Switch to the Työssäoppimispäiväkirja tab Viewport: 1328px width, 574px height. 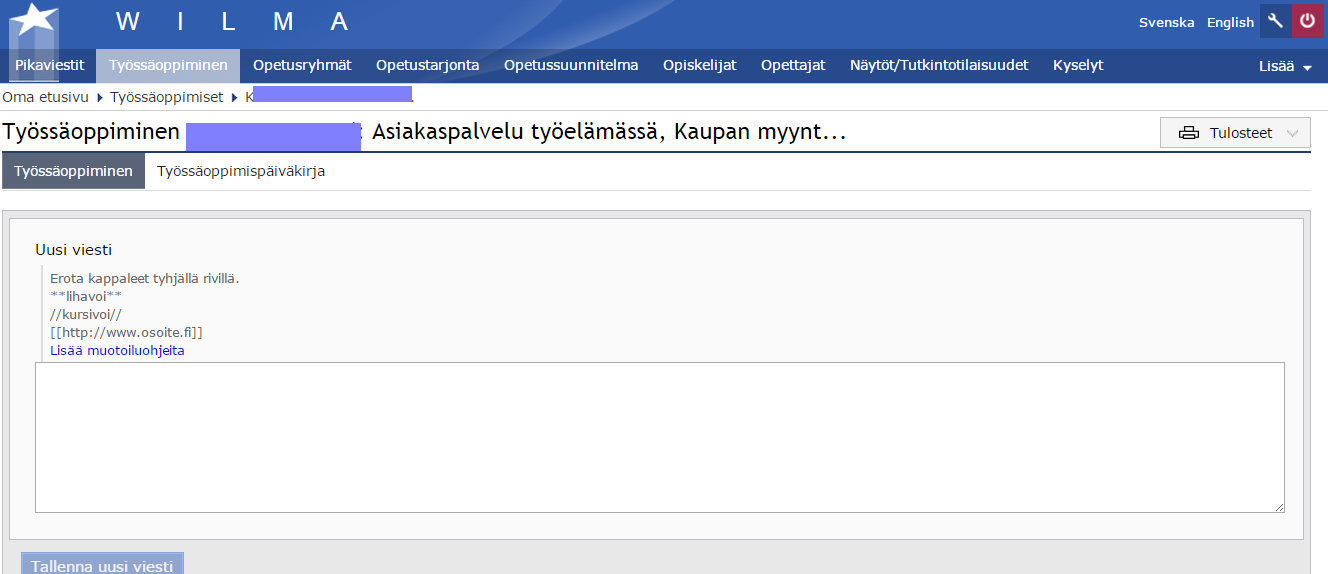tap(241, 171)
